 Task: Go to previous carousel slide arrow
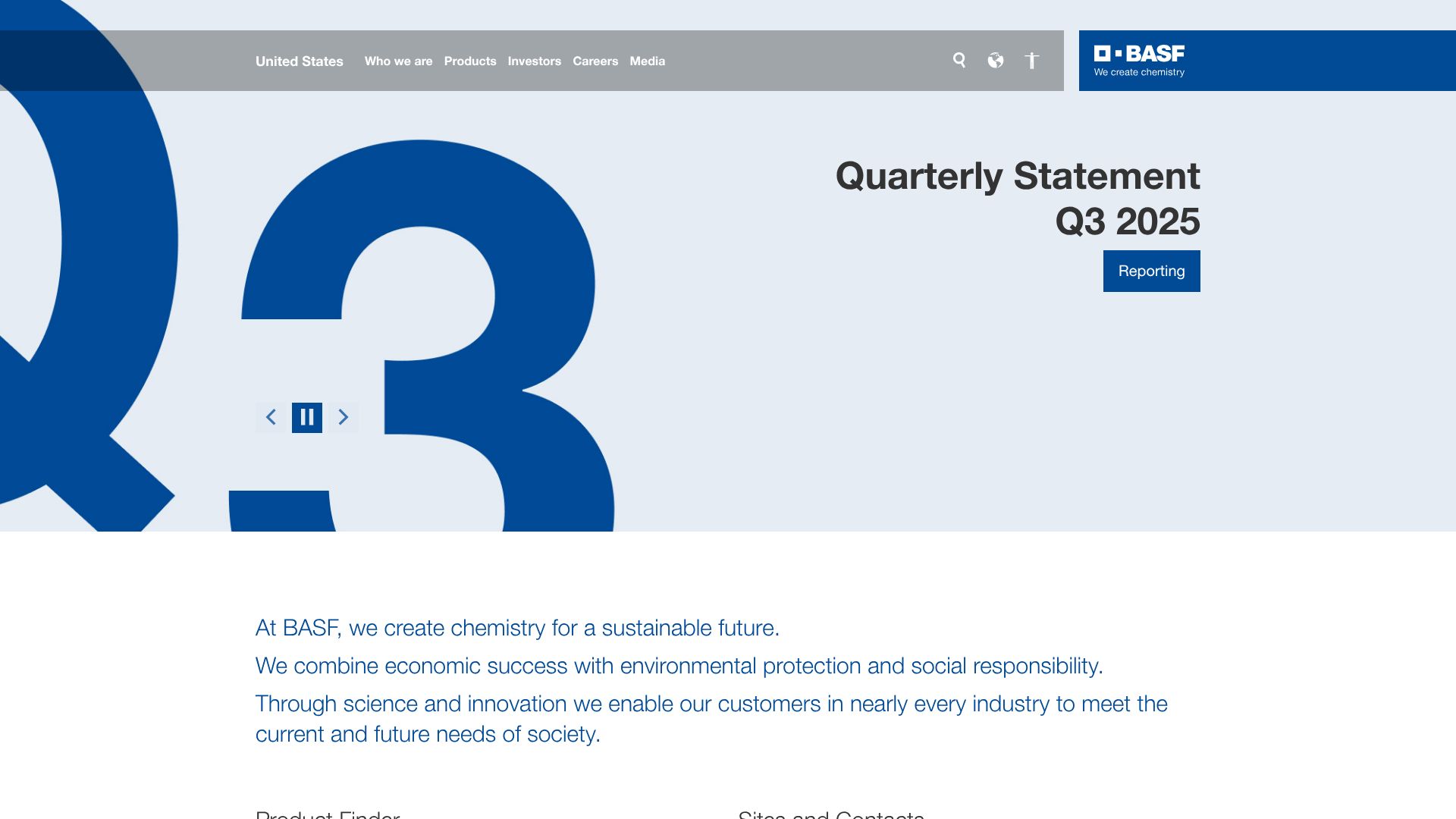(x=271, y=417)
